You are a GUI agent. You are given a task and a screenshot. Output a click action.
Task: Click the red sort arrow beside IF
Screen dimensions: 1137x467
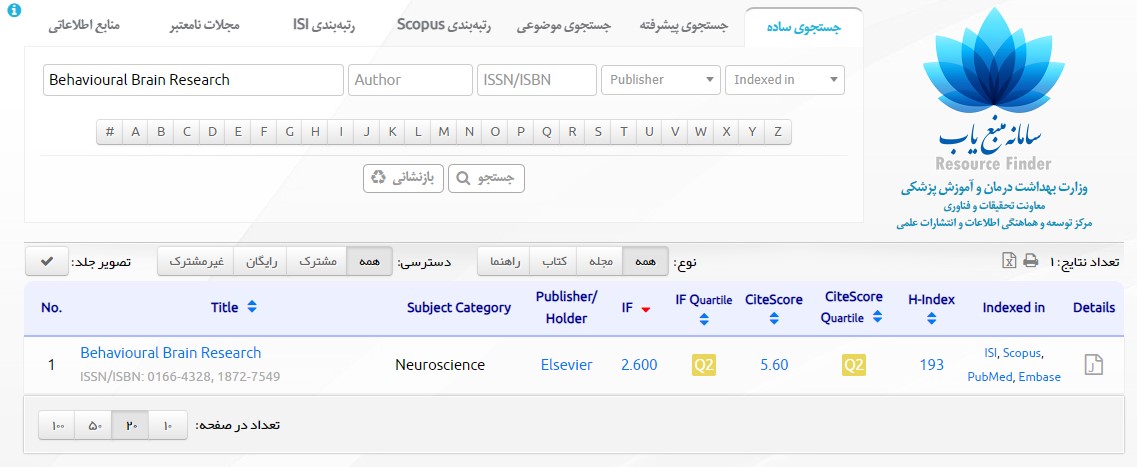click(x=646, y=309)
